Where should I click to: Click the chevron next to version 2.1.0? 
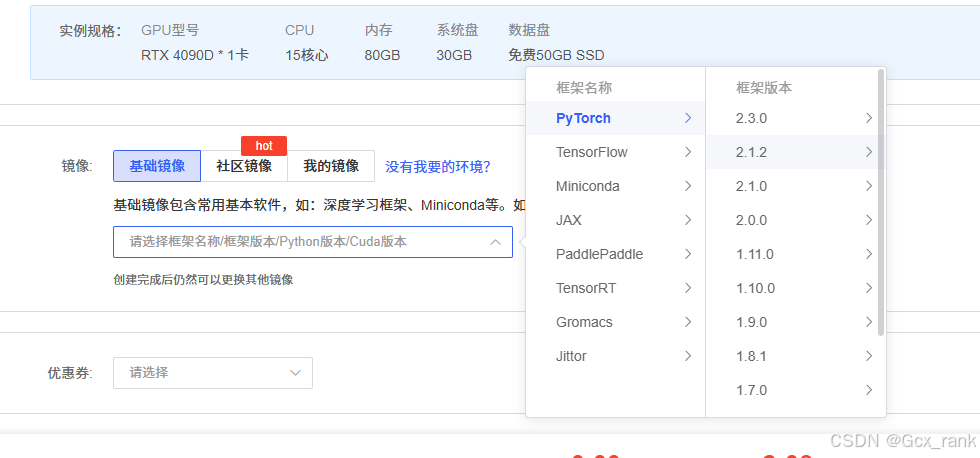point(869,186)
